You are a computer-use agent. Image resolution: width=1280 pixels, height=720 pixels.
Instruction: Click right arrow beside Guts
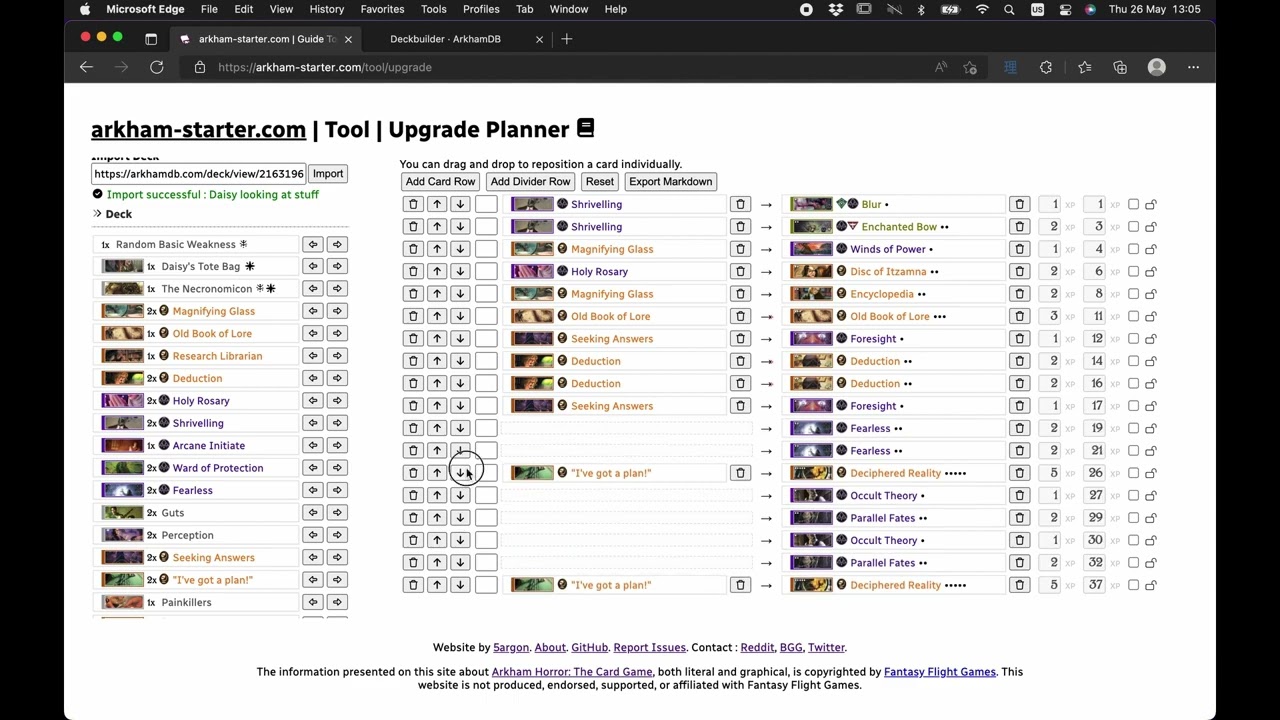(337, 512)
